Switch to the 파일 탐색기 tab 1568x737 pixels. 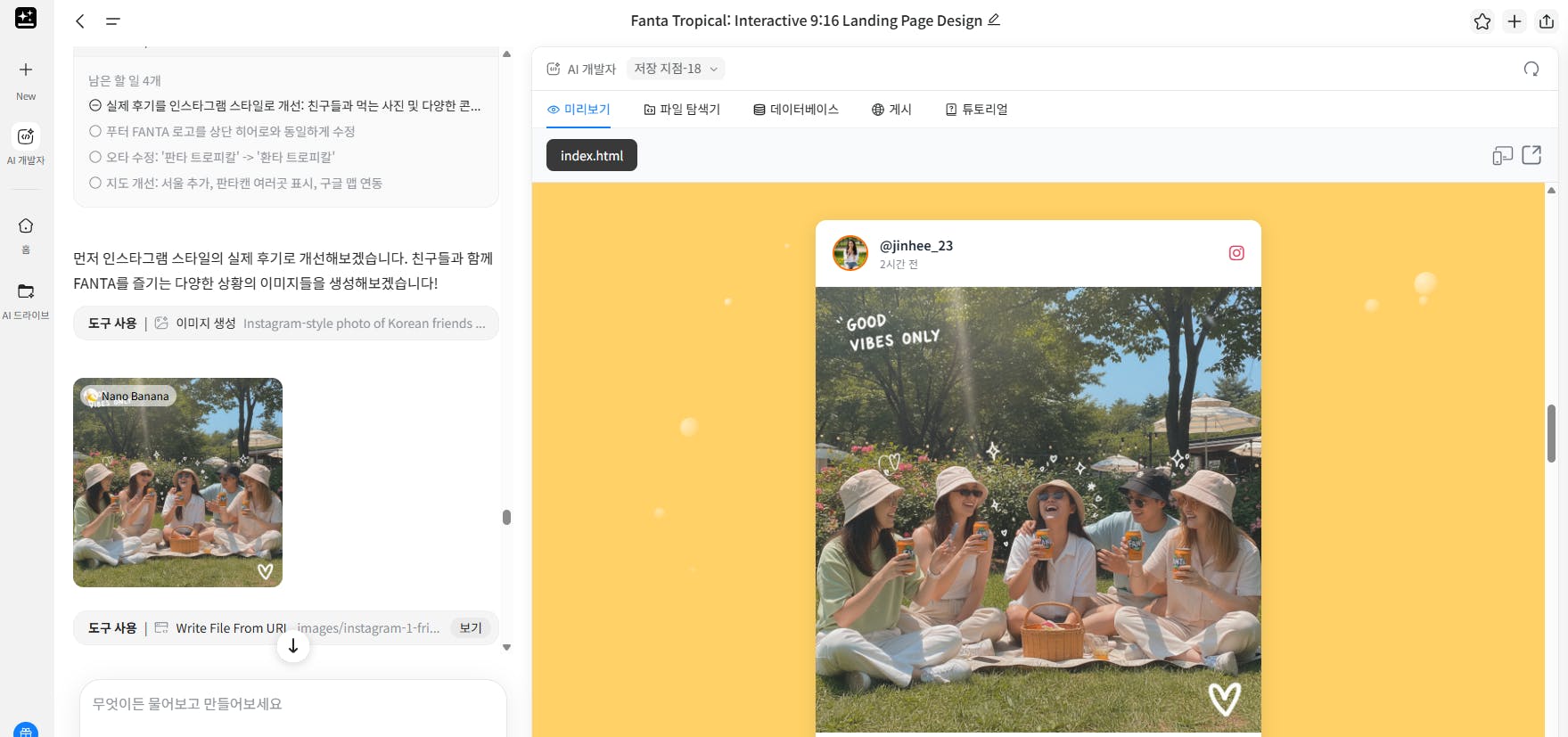682,109
